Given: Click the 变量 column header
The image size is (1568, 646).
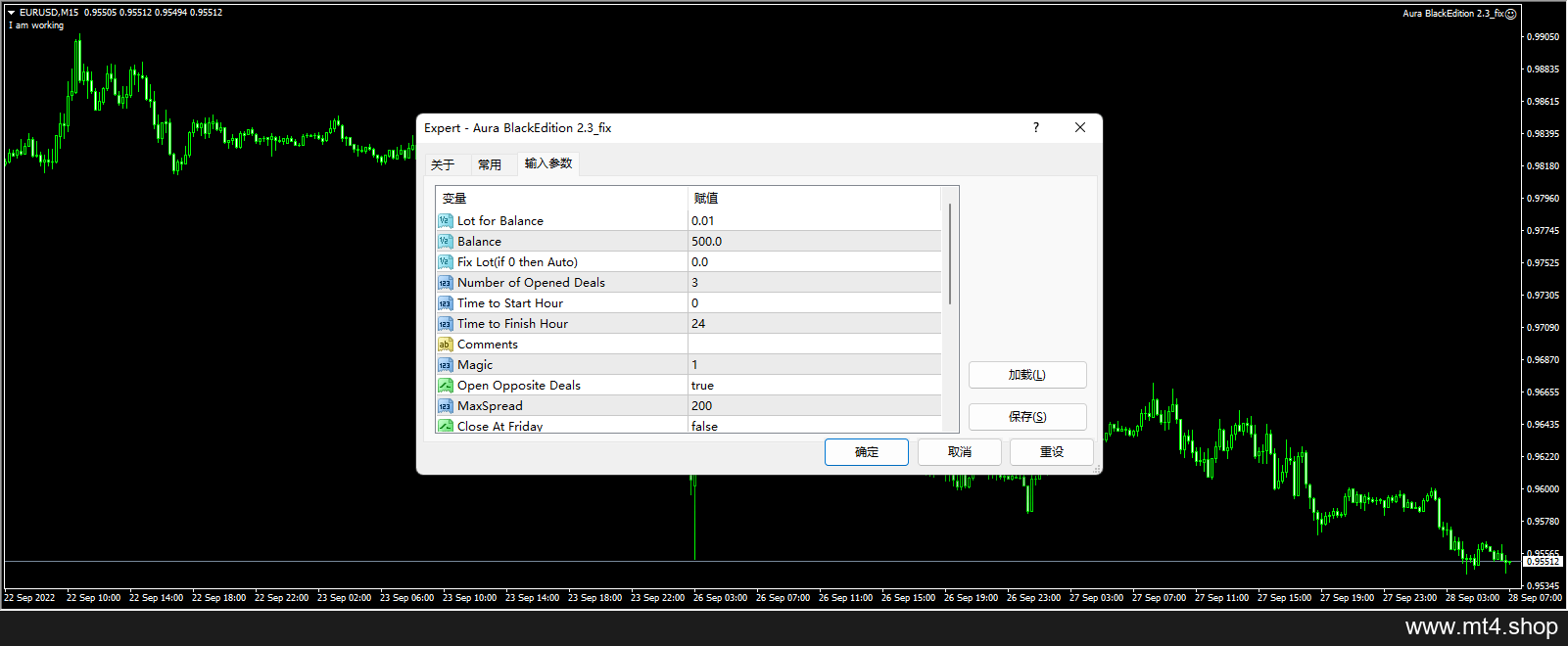Looking at the screenshot, I should coord(562,198).
